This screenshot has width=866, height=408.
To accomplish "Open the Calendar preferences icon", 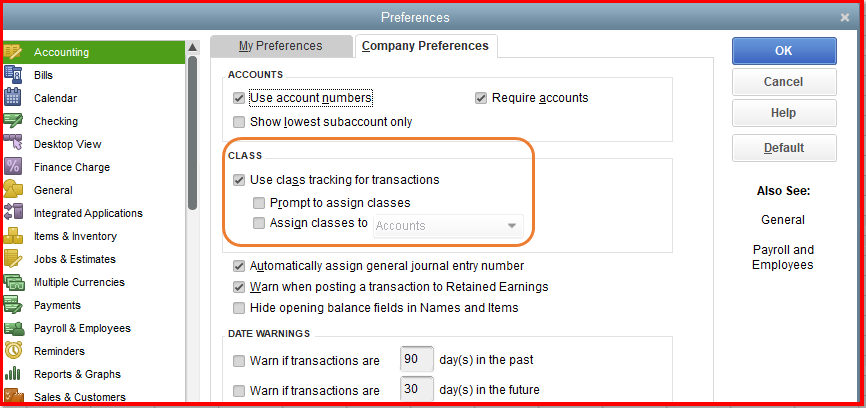I will (x=14, y=98).
